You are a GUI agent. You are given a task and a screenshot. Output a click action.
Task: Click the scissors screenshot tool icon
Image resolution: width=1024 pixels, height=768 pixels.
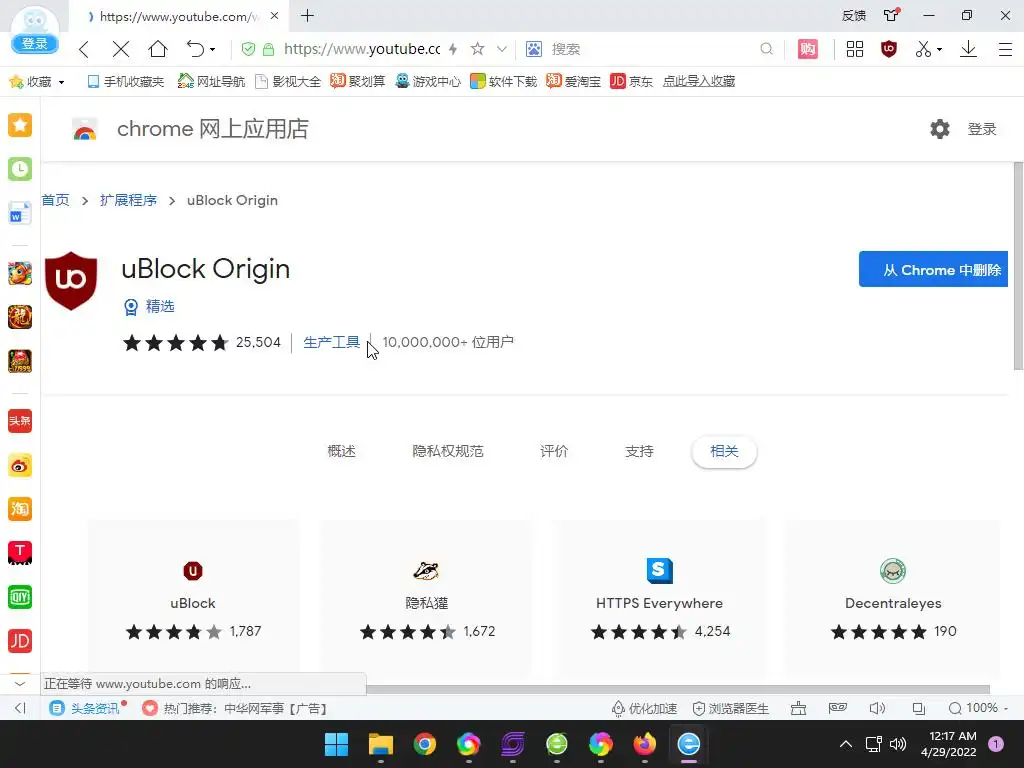pyautogui.click(x=923, y=49)
